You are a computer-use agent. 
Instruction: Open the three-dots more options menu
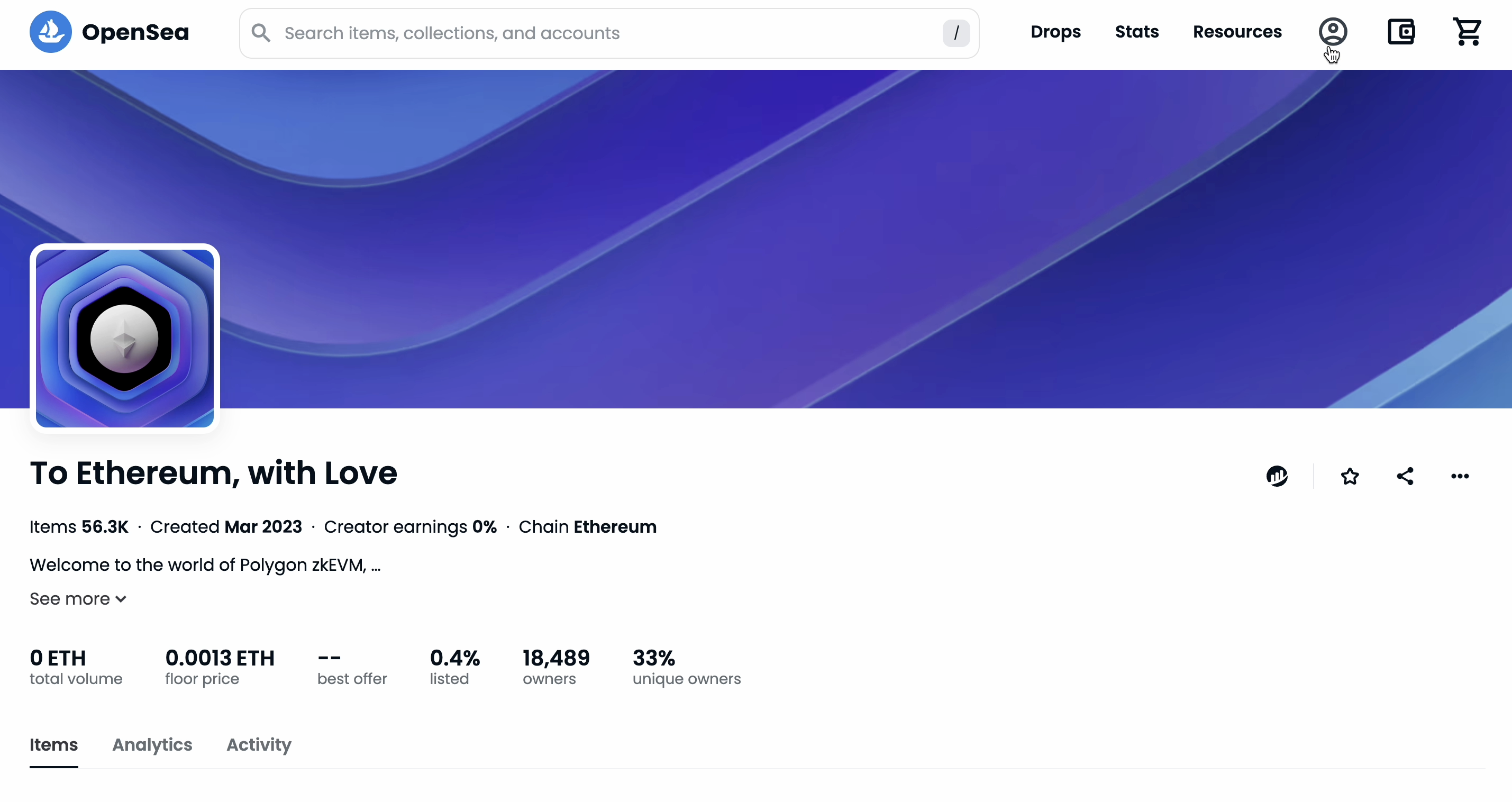click(x=1459, y=476)
